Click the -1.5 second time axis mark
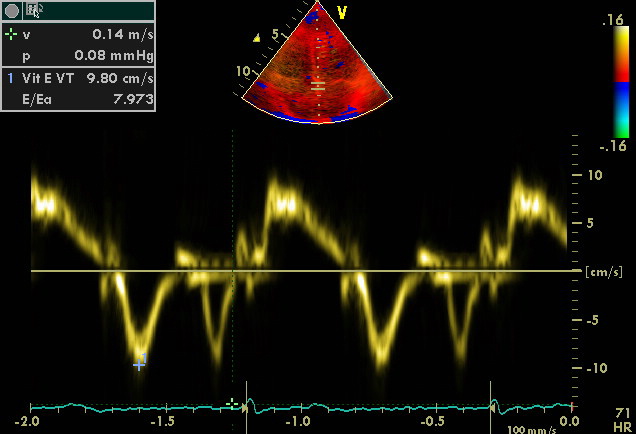This screenshot has width=636, height=434. (x=162, y=422)
